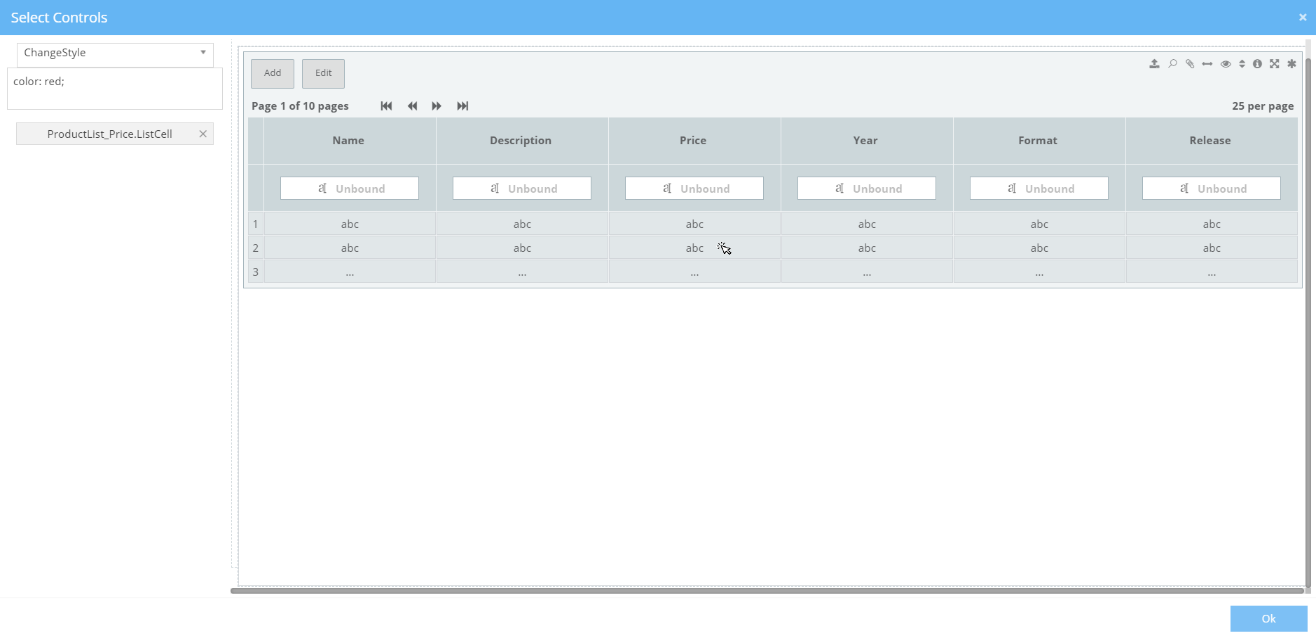
Task: Click the asterisk icon in grid toolbar
Action: (x=1291, y=64)
